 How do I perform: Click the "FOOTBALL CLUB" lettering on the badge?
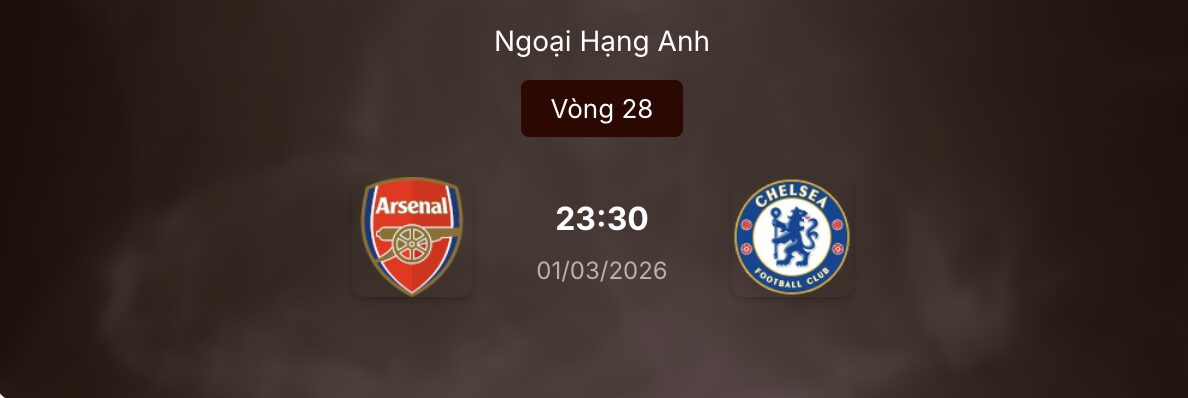click(792, 278)
